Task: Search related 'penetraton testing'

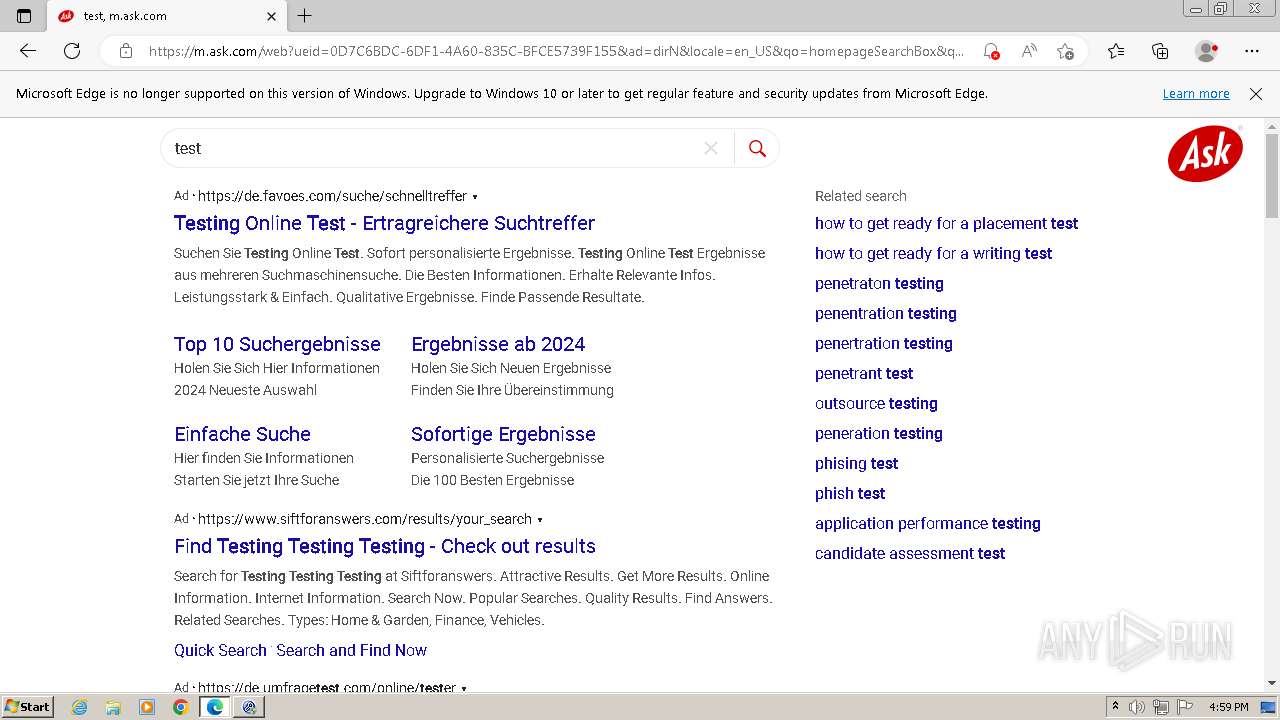Action: (879, 283)
